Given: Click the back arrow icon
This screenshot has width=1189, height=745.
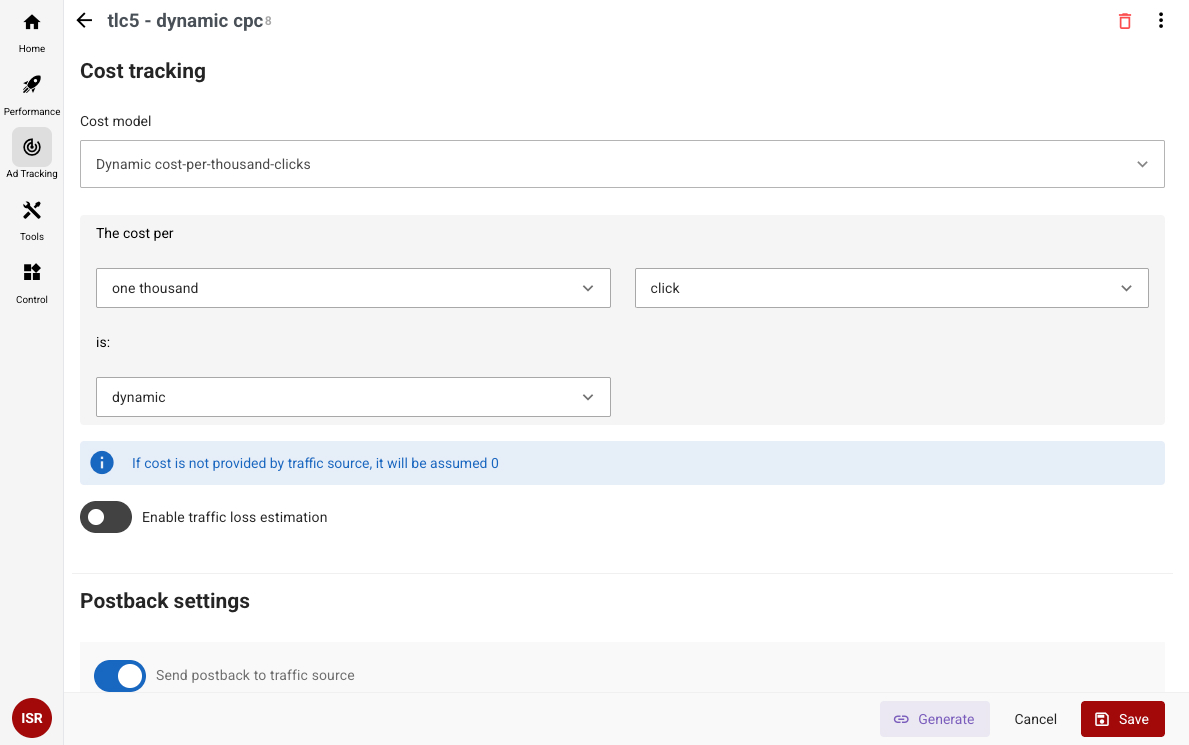Looking at the screenshot, I should (x=85, y=21).
